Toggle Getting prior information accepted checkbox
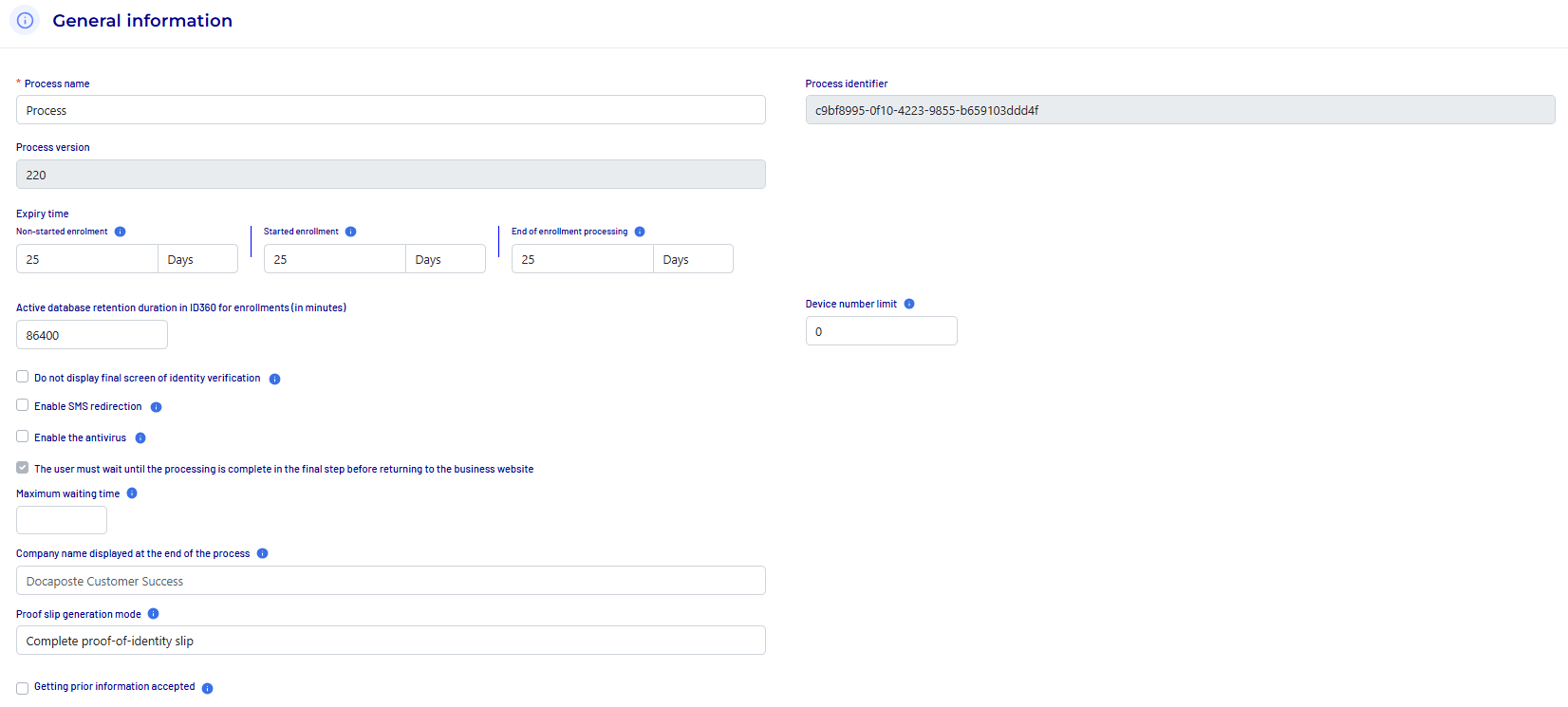The image size is (1568, 707). coord(23,688)
